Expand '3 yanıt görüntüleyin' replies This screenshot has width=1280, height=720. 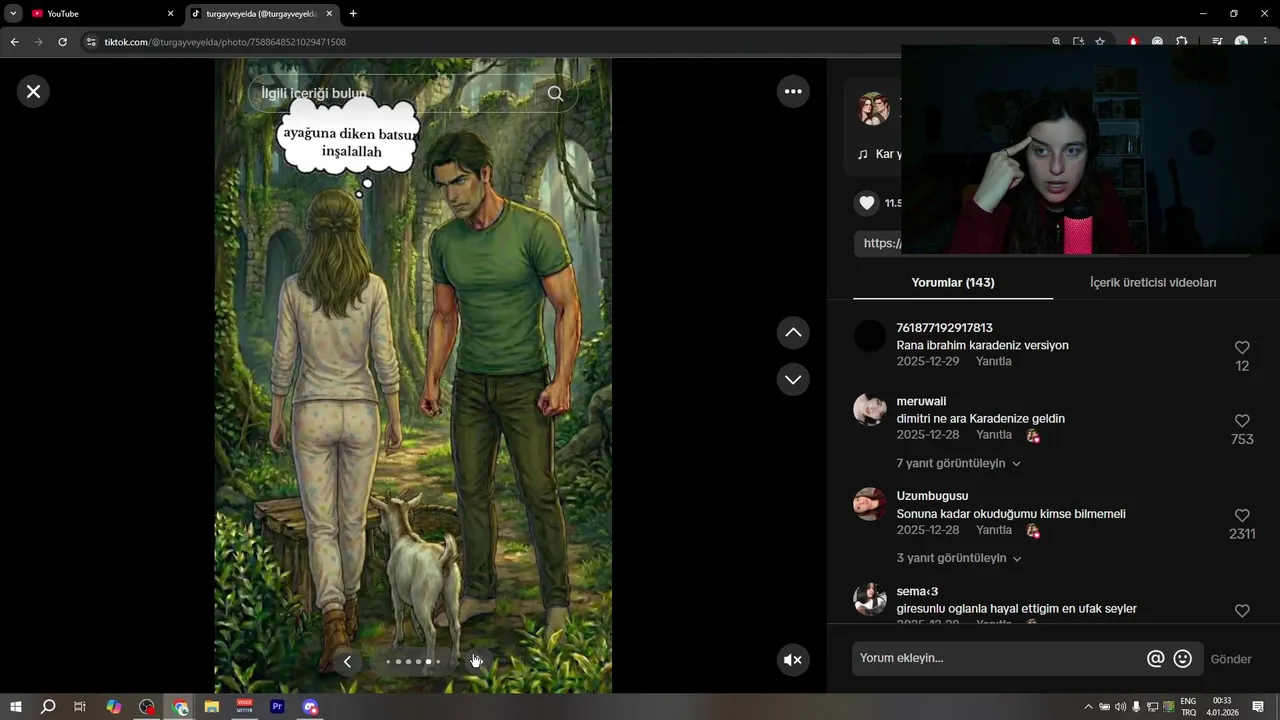(958, 558)
